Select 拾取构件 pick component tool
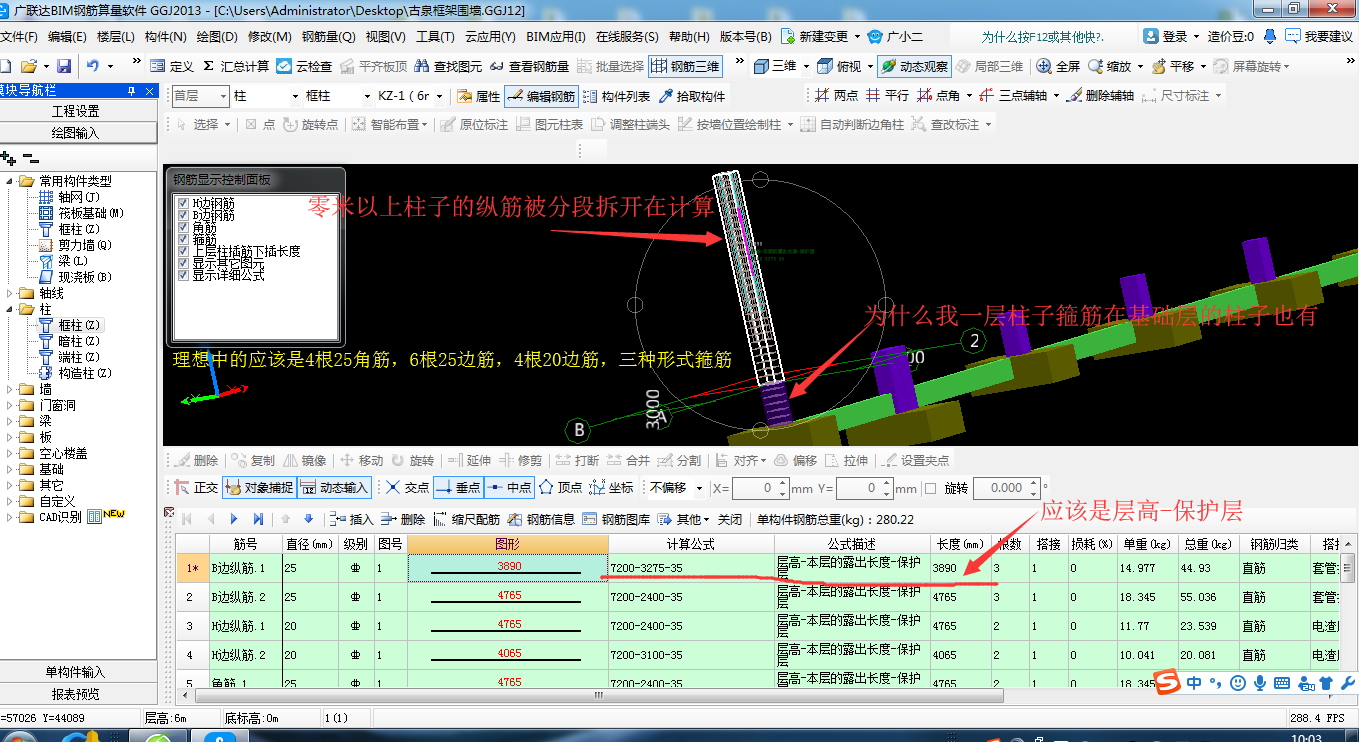 (x=691, y=96)
